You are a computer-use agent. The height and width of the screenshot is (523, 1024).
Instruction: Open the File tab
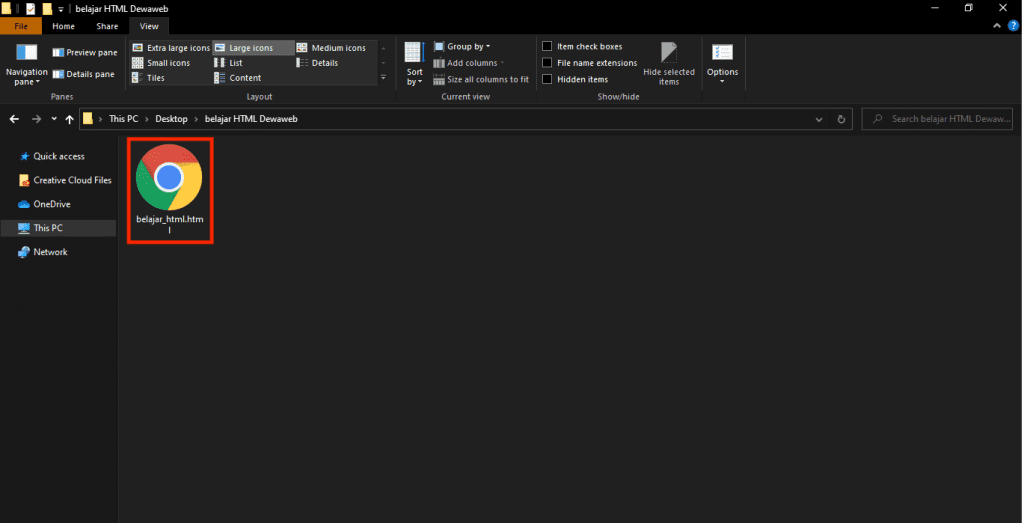[x=21, y=26]
